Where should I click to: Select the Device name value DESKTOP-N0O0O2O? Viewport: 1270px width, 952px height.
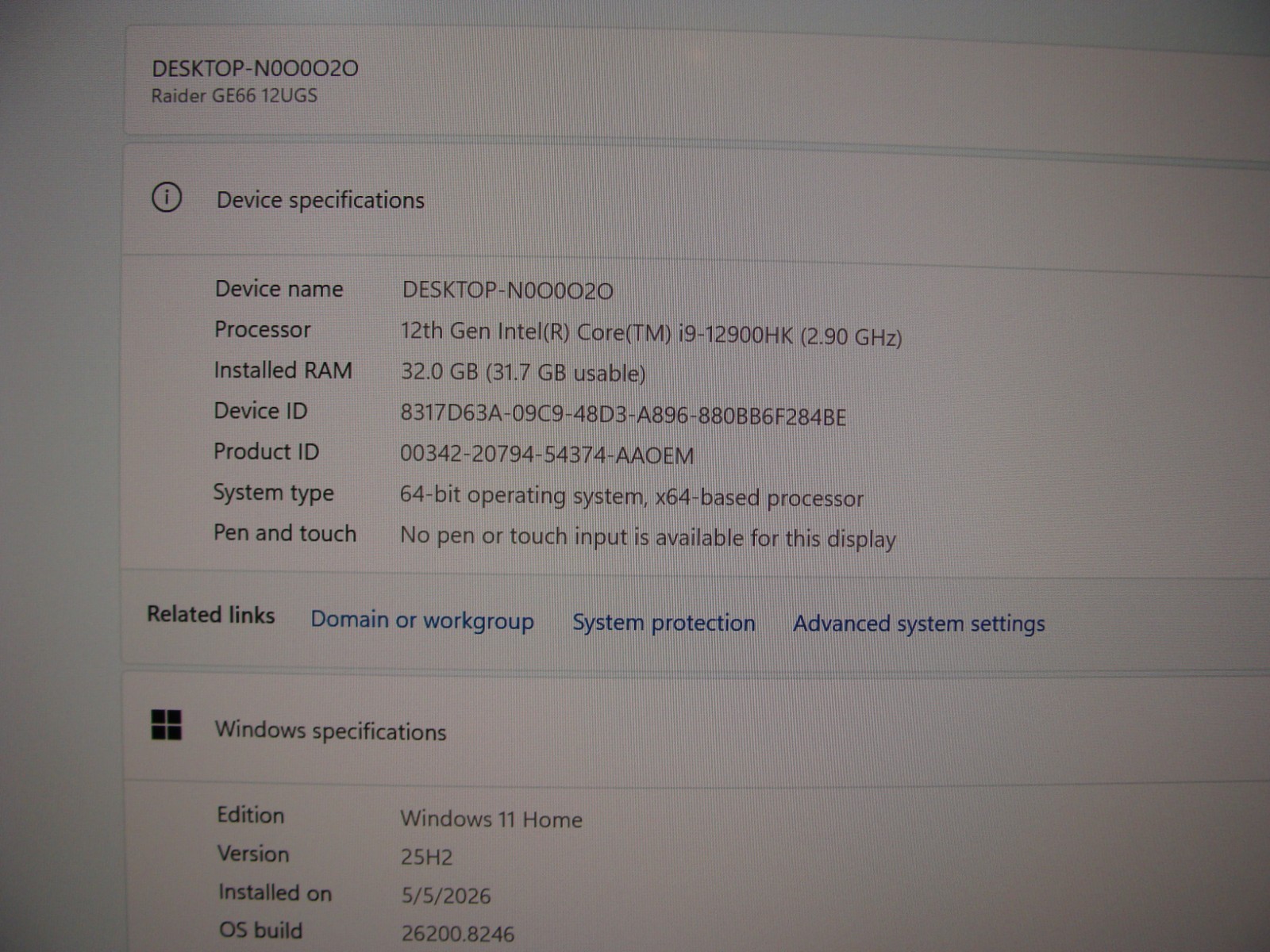click(x=507, y=290)
